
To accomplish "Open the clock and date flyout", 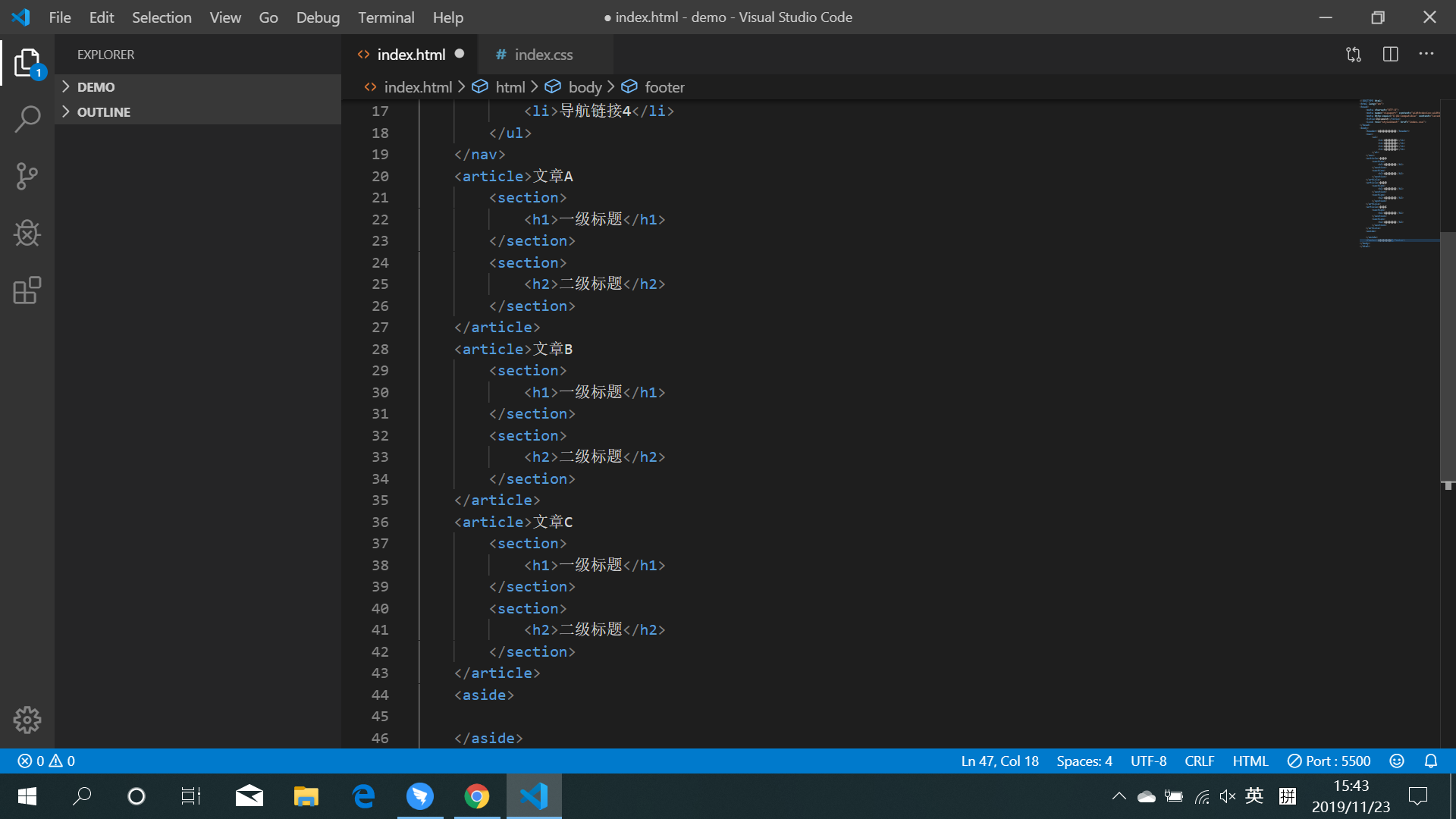I will pyautogui.click(x=1351, y=796).
